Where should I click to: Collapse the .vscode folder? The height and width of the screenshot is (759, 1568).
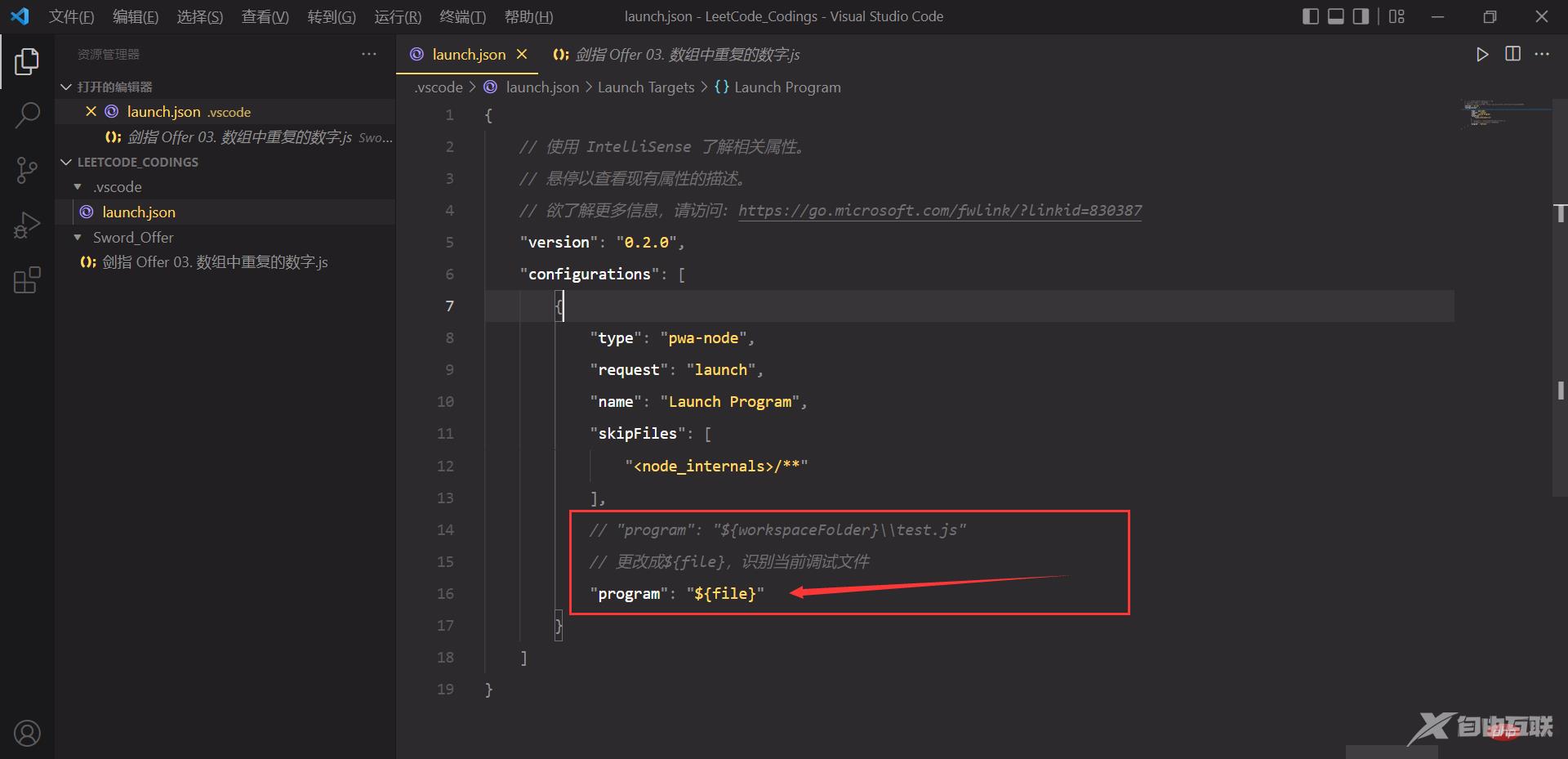point(225,186)
